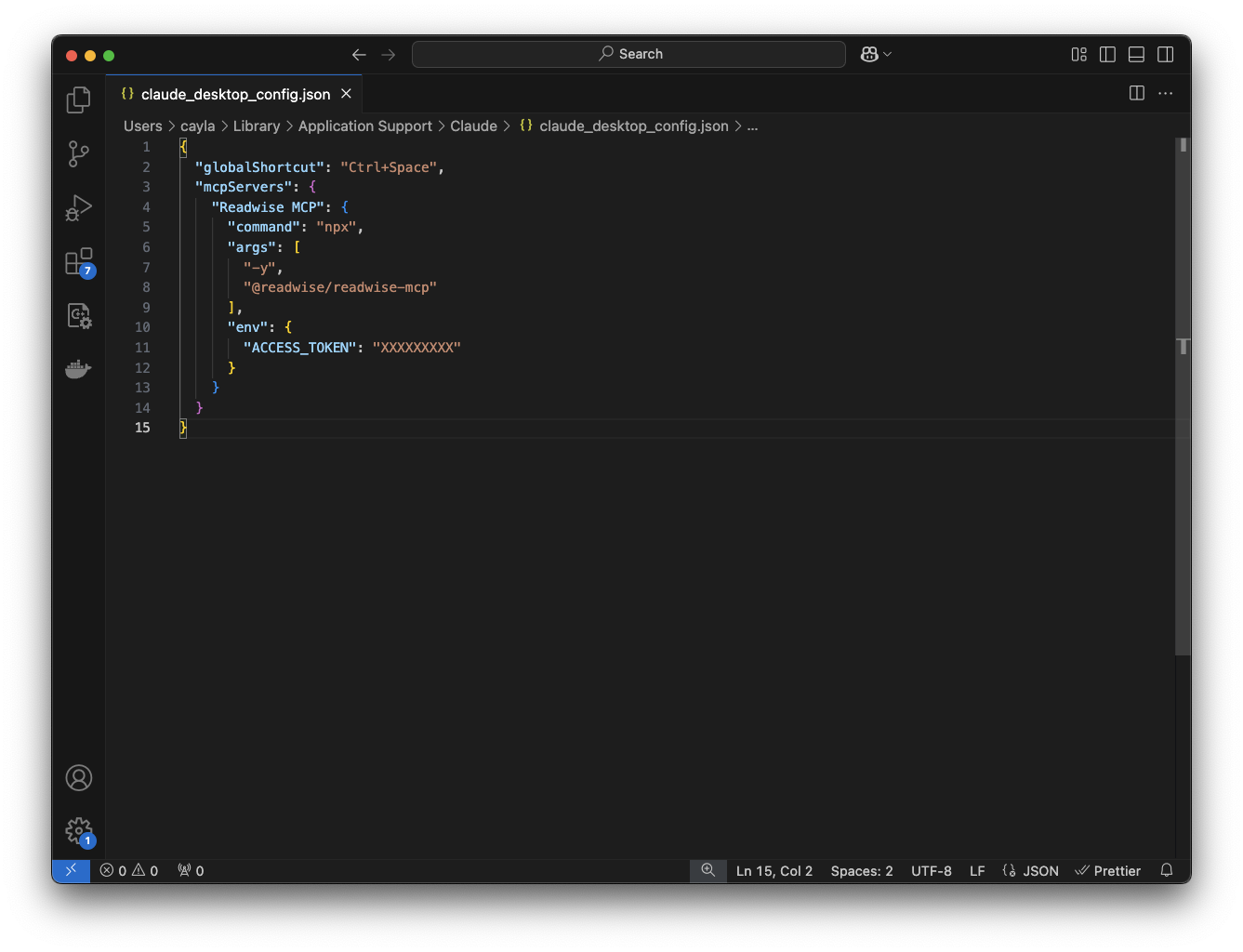
Task: Click the Customize Layout icon
Action: coord(1078,55)
